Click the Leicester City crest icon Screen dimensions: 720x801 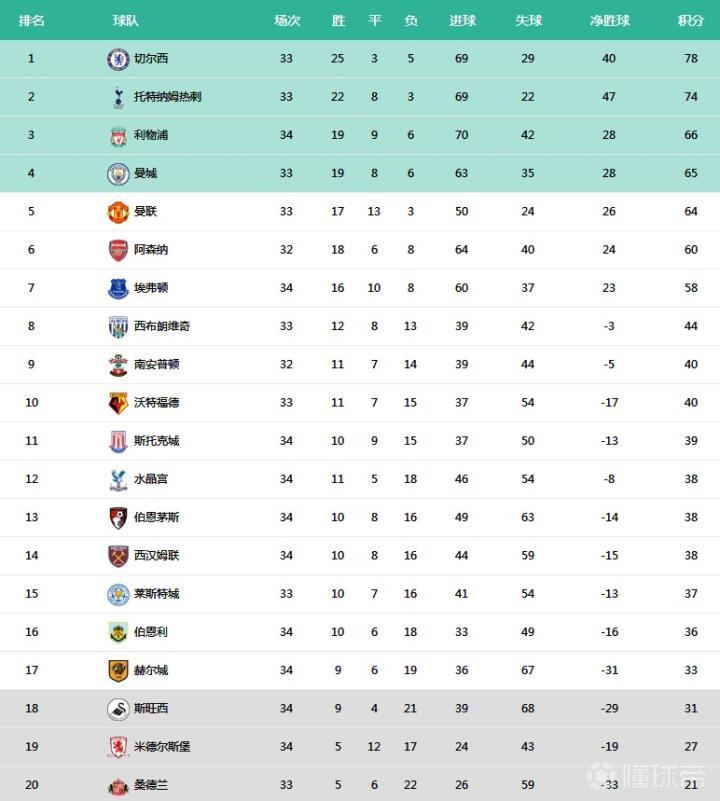[x=118, y=594]
